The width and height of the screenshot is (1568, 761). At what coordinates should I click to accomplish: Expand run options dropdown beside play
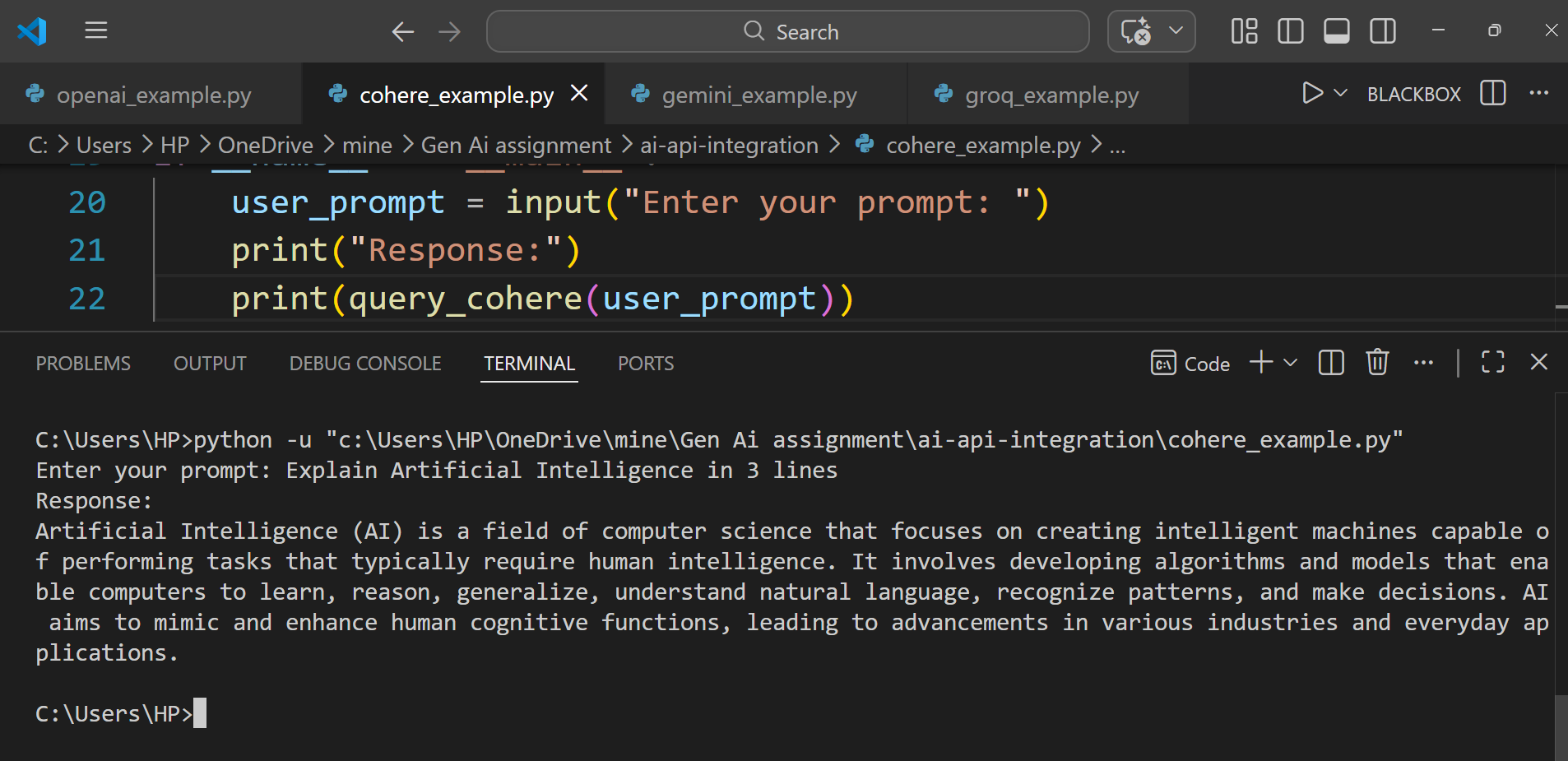(x=1340, y=93)
